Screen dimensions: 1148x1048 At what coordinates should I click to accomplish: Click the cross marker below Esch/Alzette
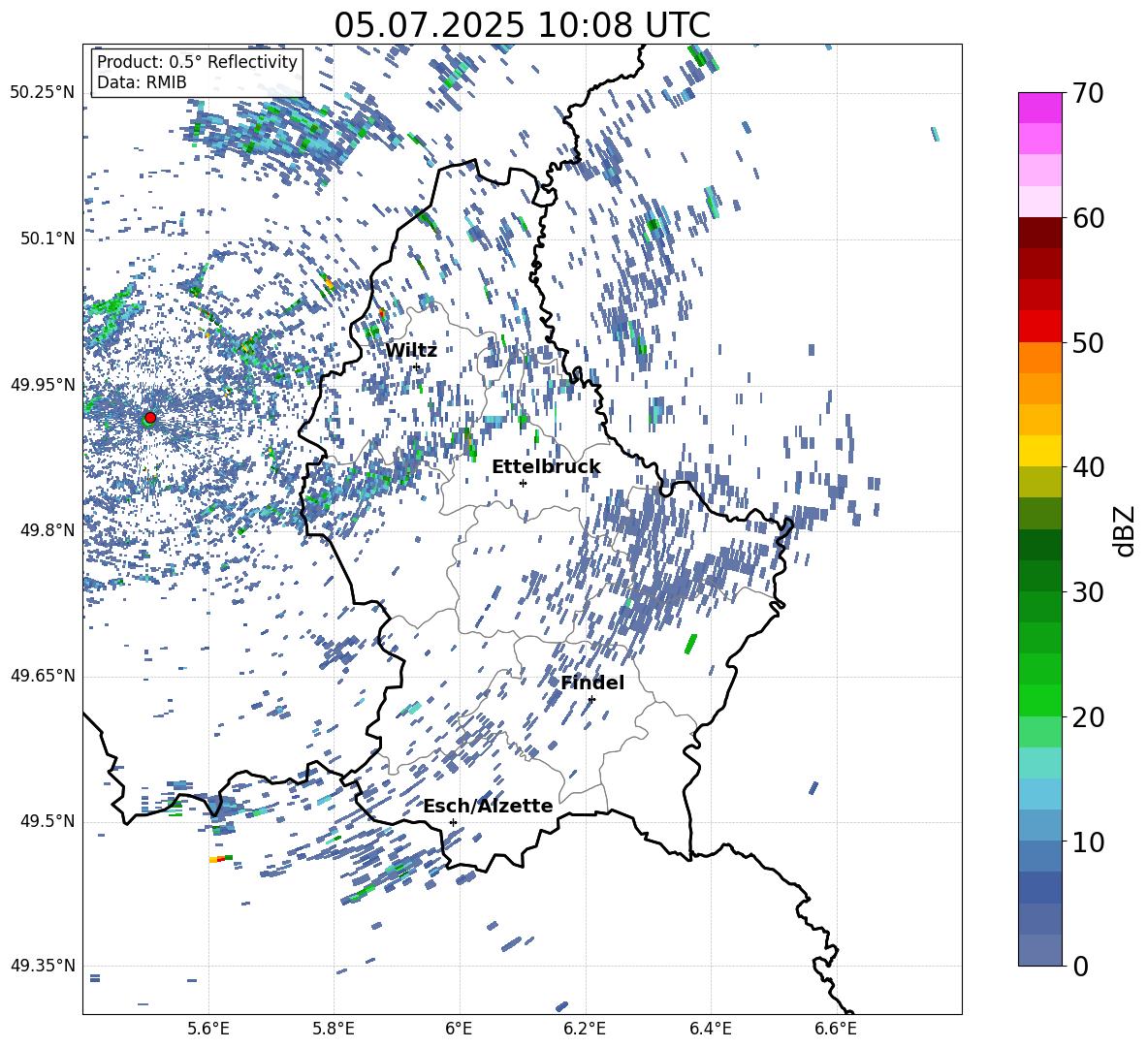tap(453, 822)
